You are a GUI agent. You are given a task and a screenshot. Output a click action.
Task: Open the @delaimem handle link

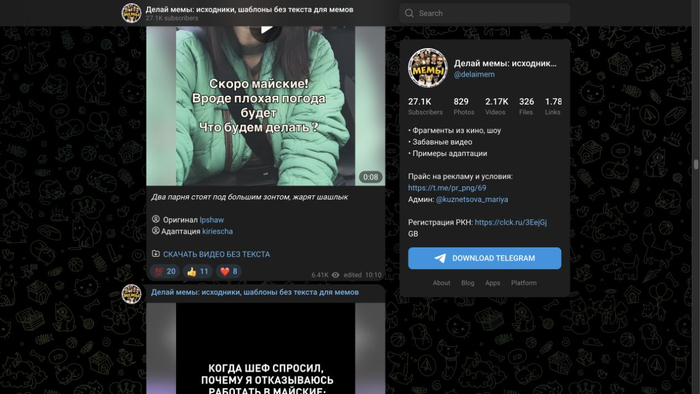tap(474, 75)
